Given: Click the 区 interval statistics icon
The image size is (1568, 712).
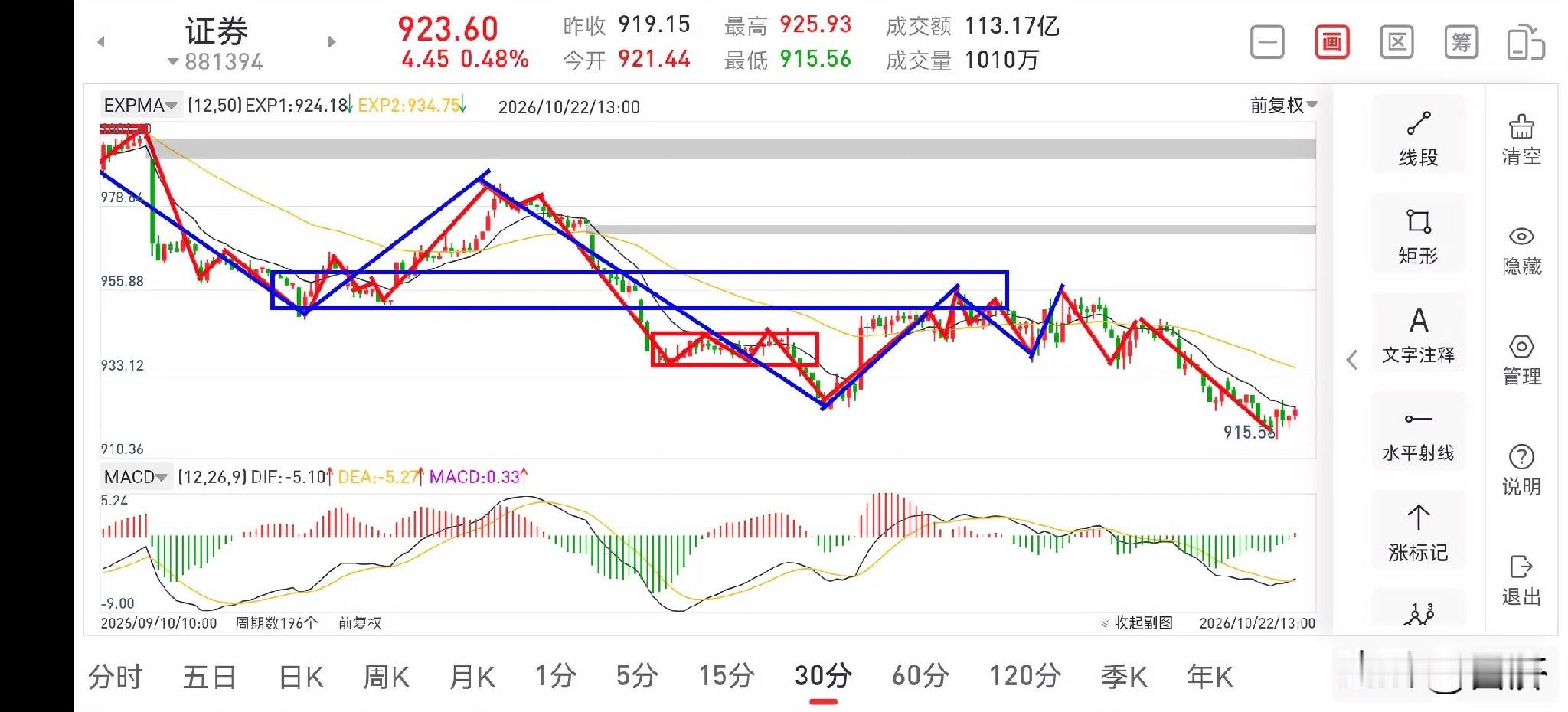Looking at the screenshot, I should [x=1396, y=41].
